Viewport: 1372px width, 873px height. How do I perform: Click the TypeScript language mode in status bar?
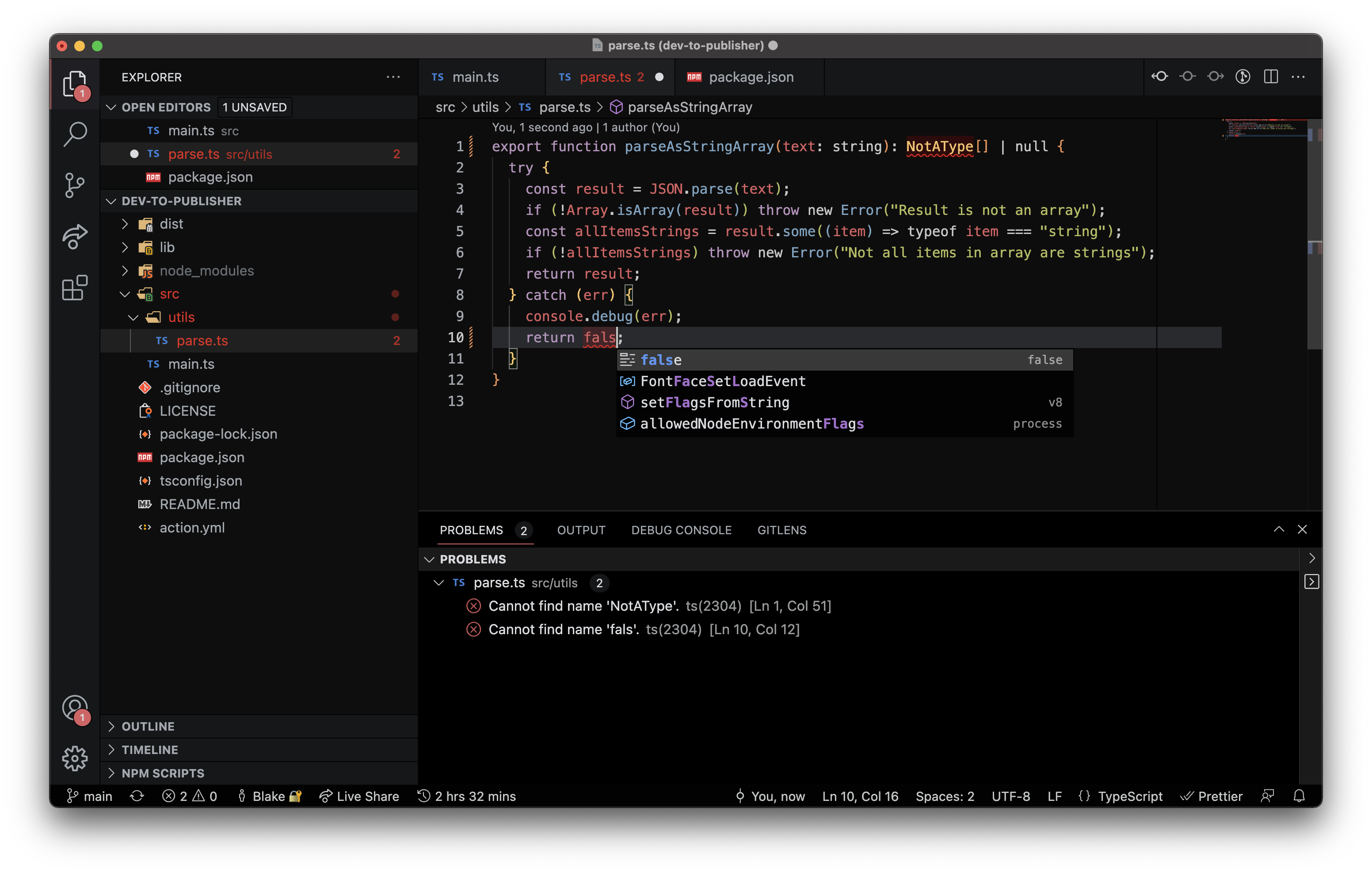tap(1129, 796)
